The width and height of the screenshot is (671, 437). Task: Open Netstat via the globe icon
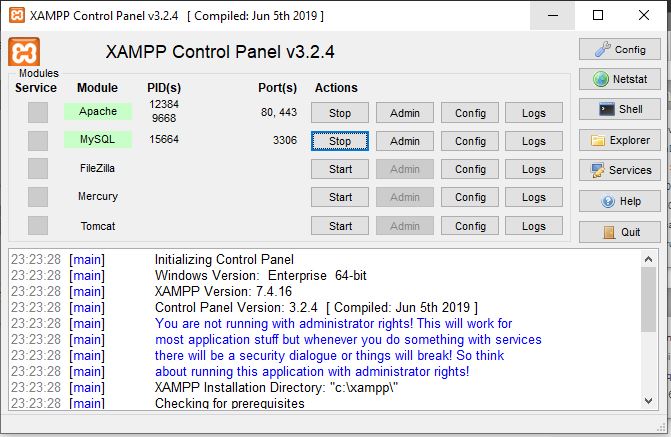point(620,79)
